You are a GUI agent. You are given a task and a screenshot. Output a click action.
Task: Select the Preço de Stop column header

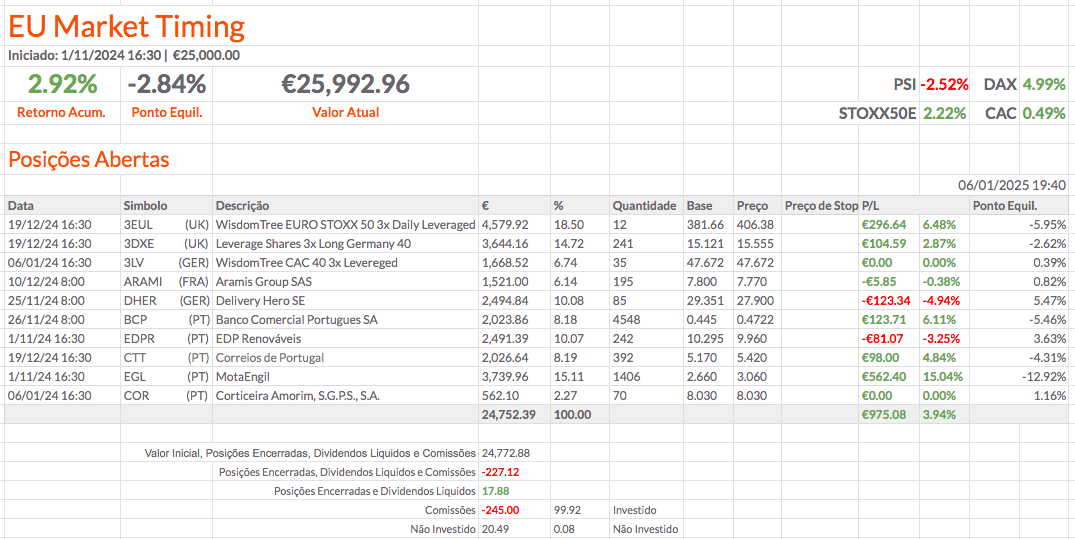[821, 205]
